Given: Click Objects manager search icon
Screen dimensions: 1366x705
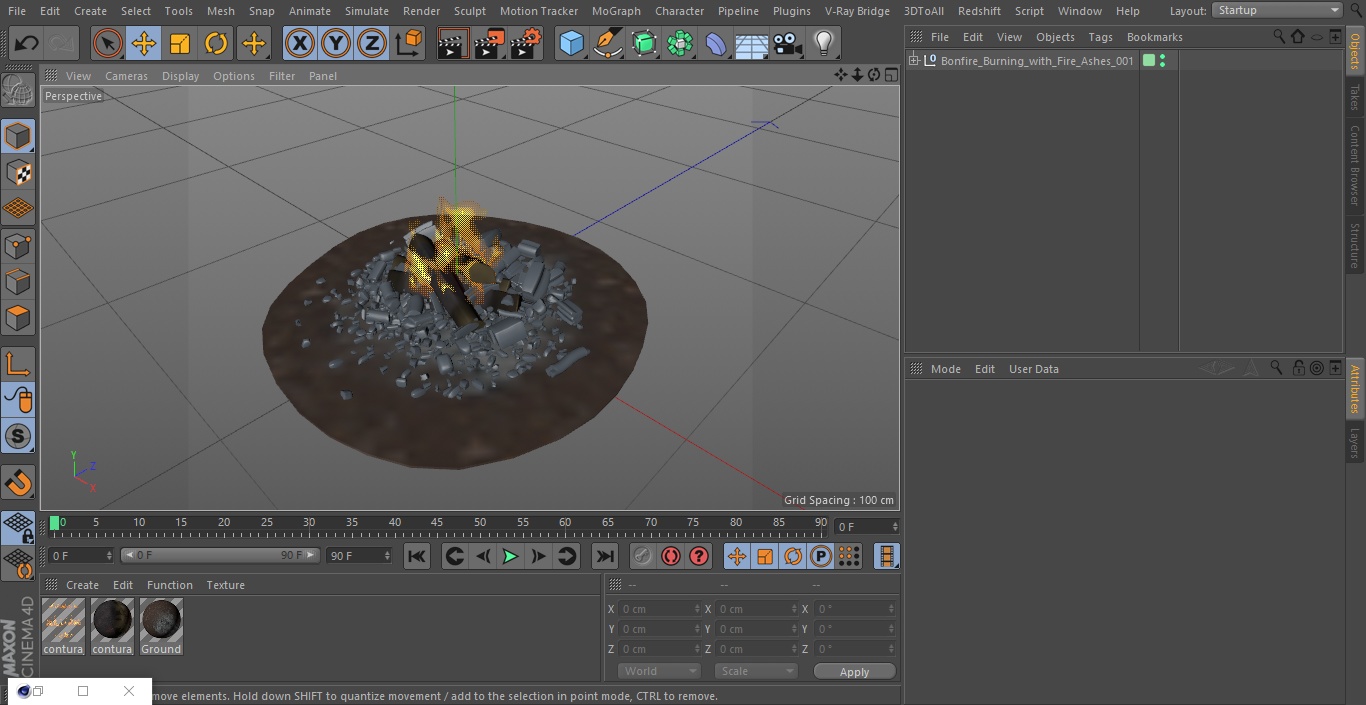Looking at the screenshot, I should pyautogui.click(x=1279, y=37).
